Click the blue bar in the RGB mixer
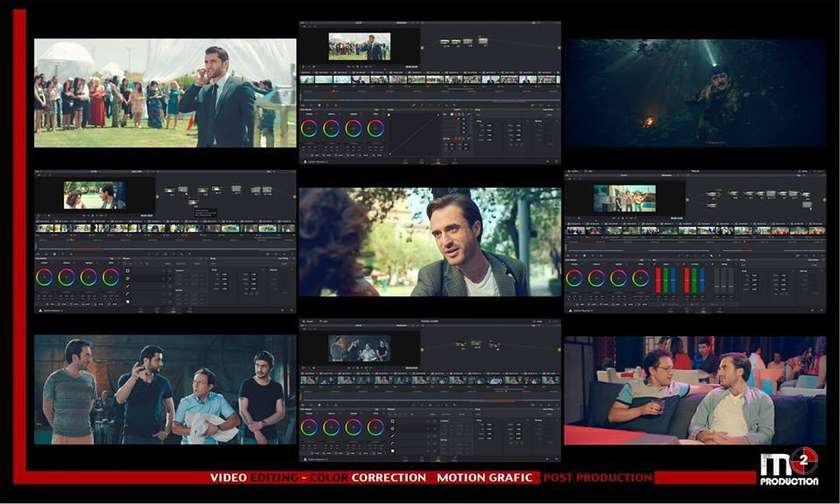This screenshot has height=504, width=840. (x=673, y=279)
